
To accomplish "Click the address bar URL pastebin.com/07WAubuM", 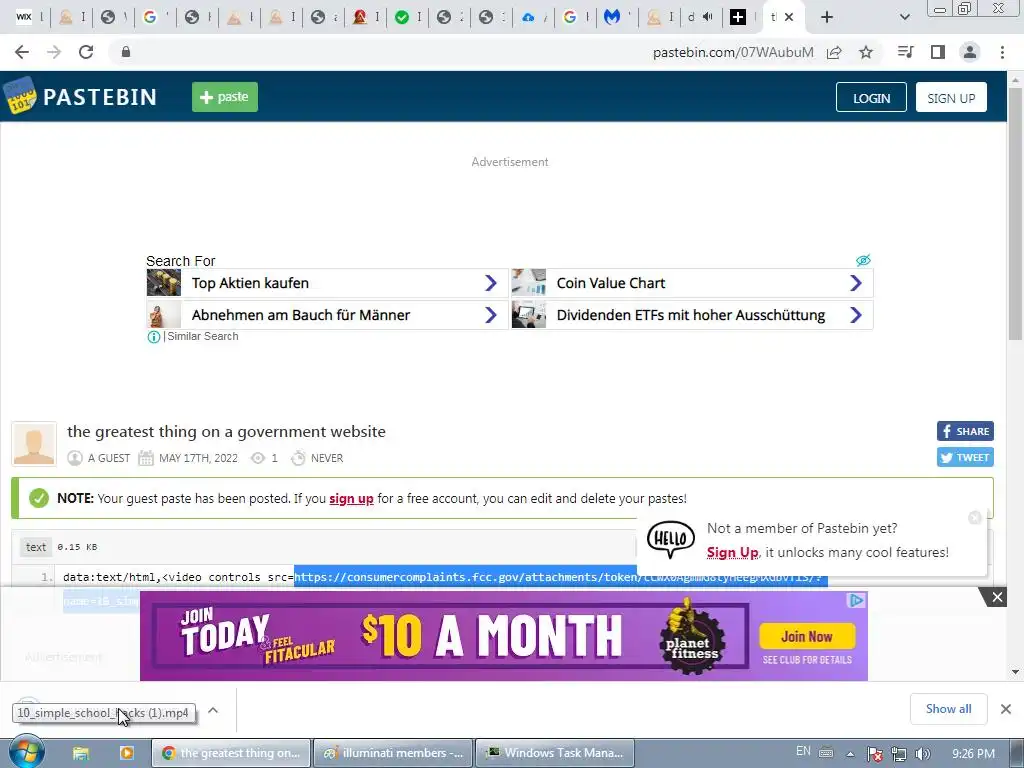I will tap(733, 52).
